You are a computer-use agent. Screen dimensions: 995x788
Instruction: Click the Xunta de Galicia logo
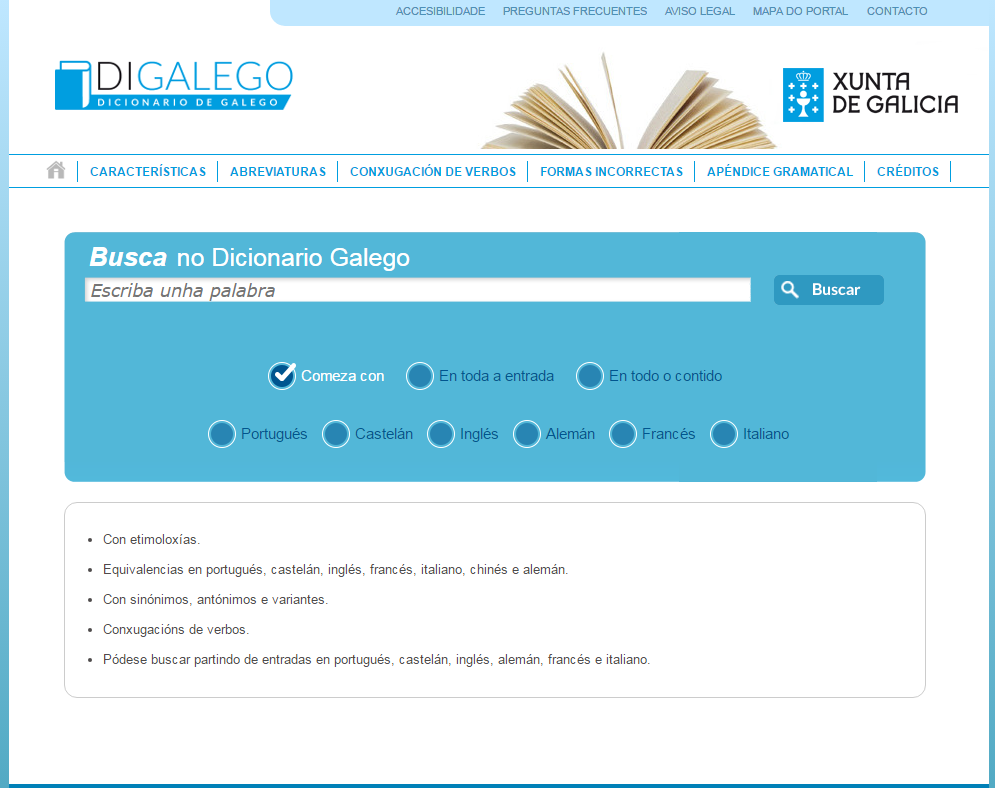870,95
